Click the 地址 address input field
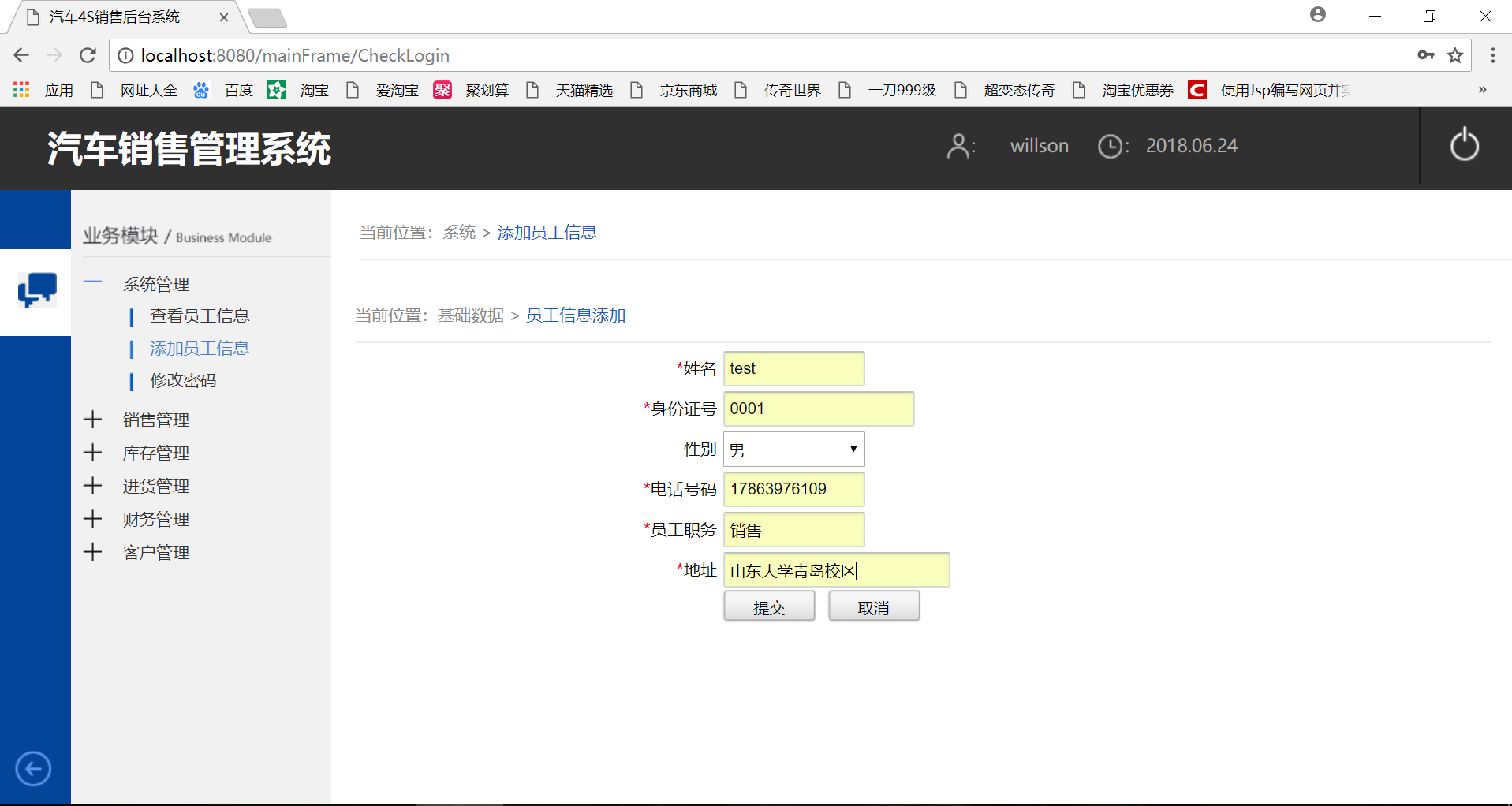This screenshot has height=806, width=1512. click(x=836, y=570)
